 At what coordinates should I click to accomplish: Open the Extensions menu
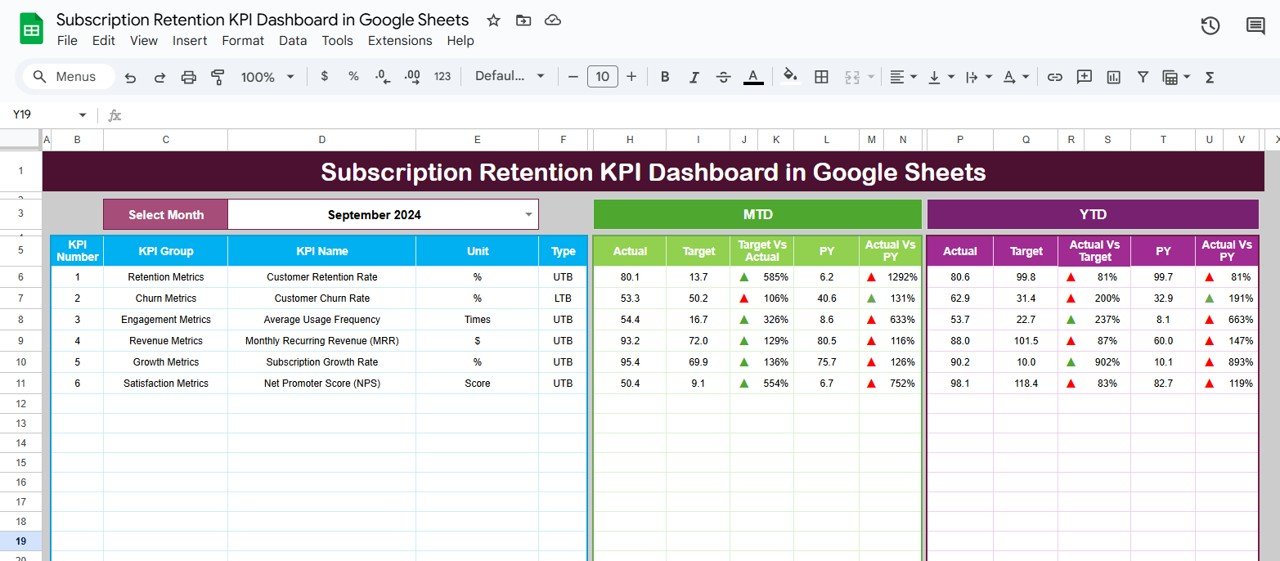pyautogui.click(x=400, y=41)
